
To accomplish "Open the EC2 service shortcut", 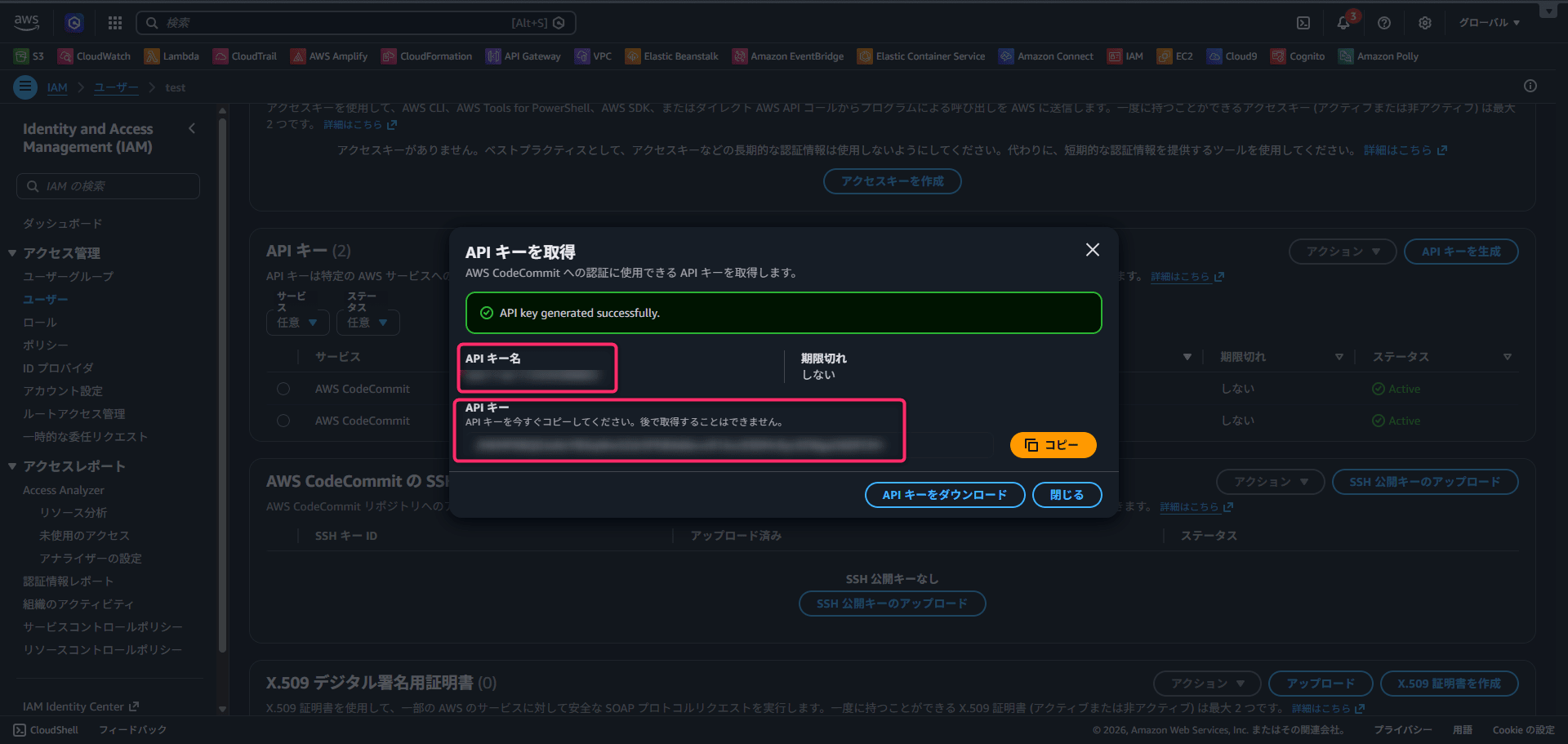I will [1175, 56].
